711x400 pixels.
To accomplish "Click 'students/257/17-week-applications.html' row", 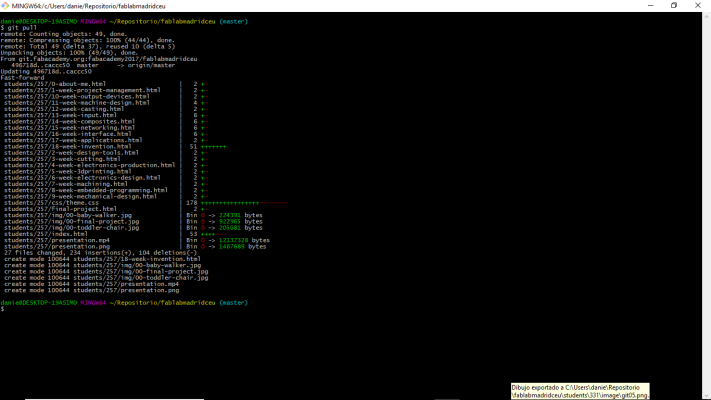I will tap(106, 141).
